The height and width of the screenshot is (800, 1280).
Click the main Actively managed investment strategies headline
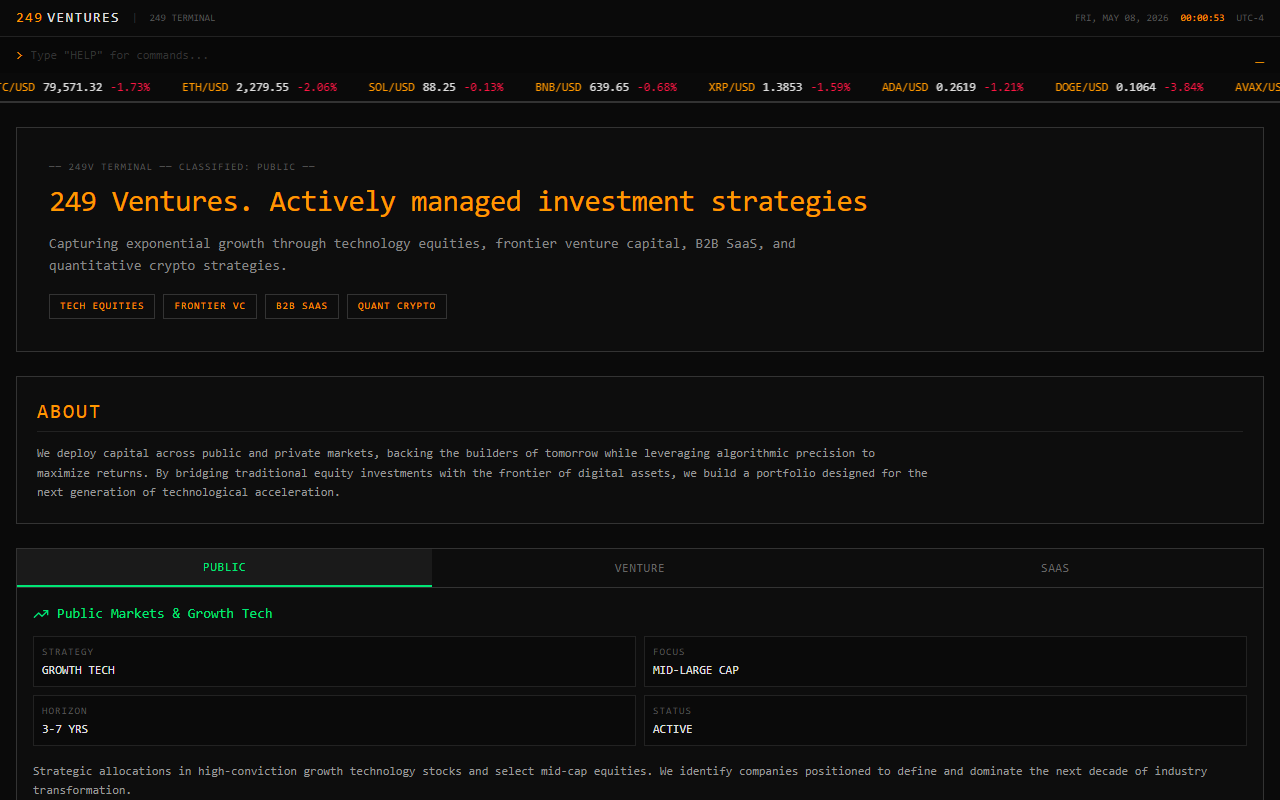point(458,201)
